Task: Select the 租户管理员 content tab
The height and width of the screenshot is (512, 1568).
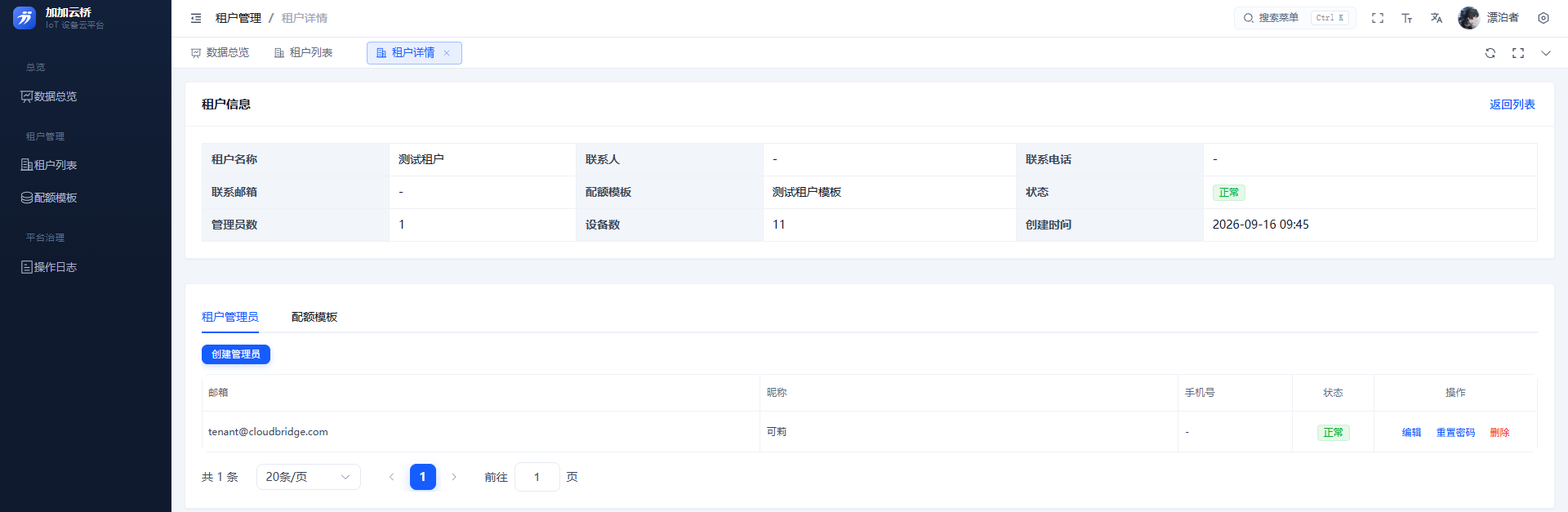Action: pos(230,317)
